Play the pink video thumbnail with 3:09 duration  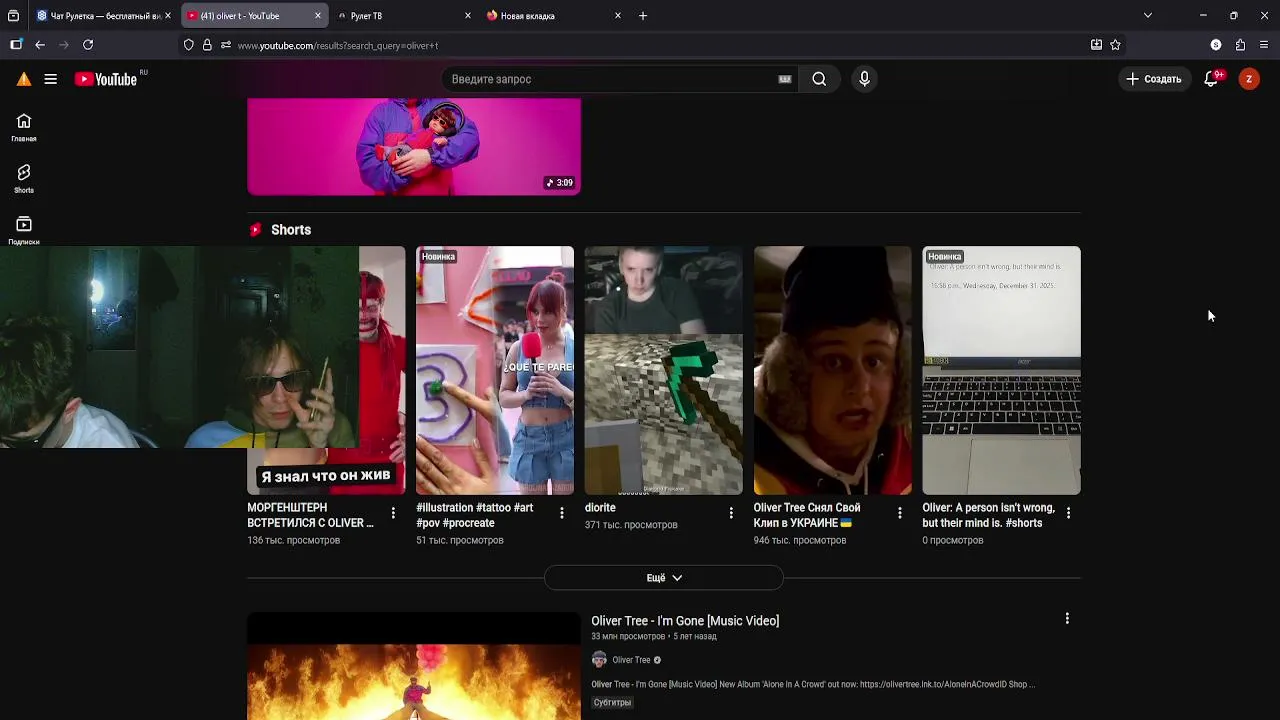pyautogui.click(x=414, y=146)
